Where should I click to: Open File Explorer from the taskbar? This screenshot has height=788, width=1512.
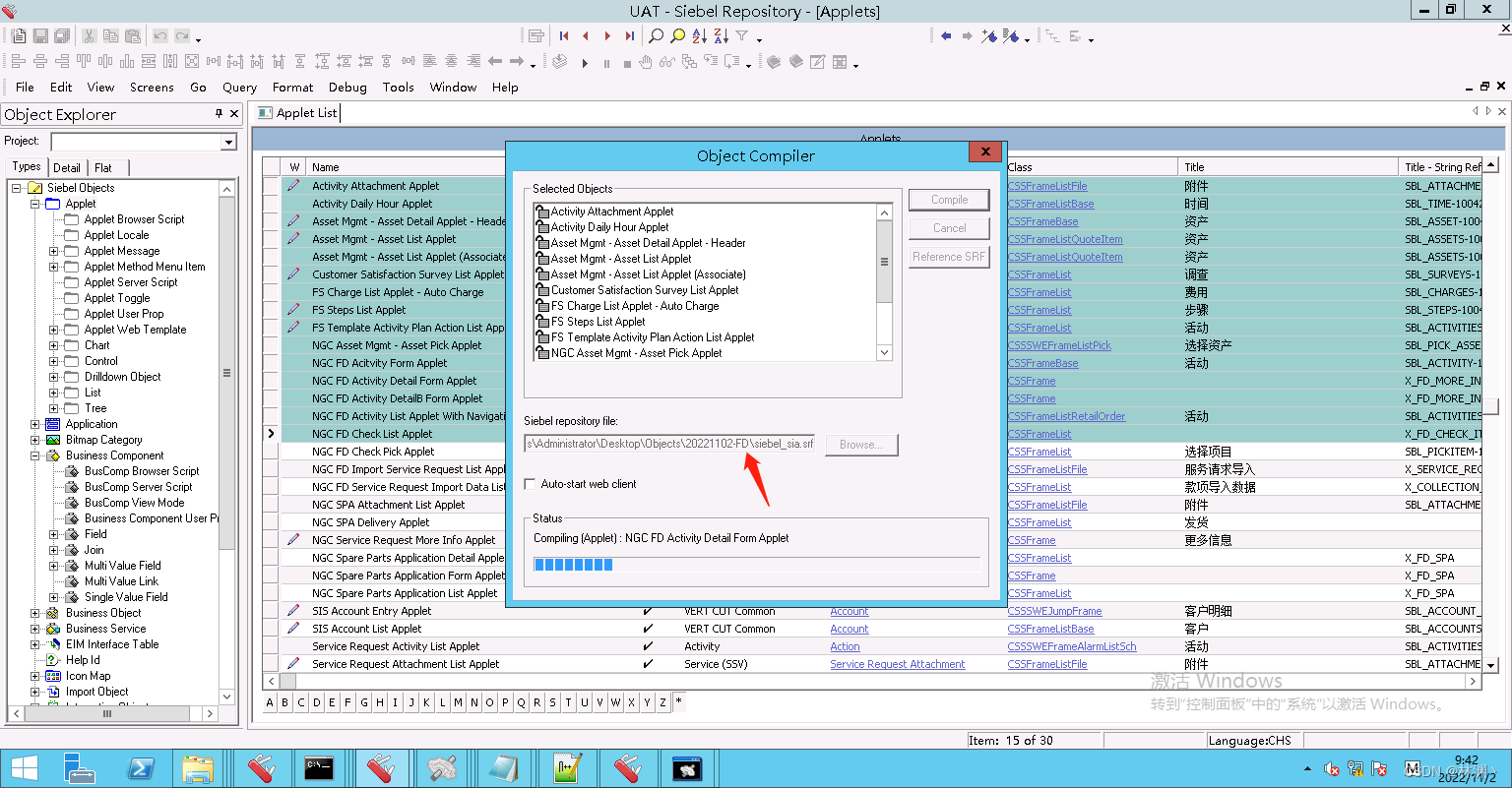point(198,768)
